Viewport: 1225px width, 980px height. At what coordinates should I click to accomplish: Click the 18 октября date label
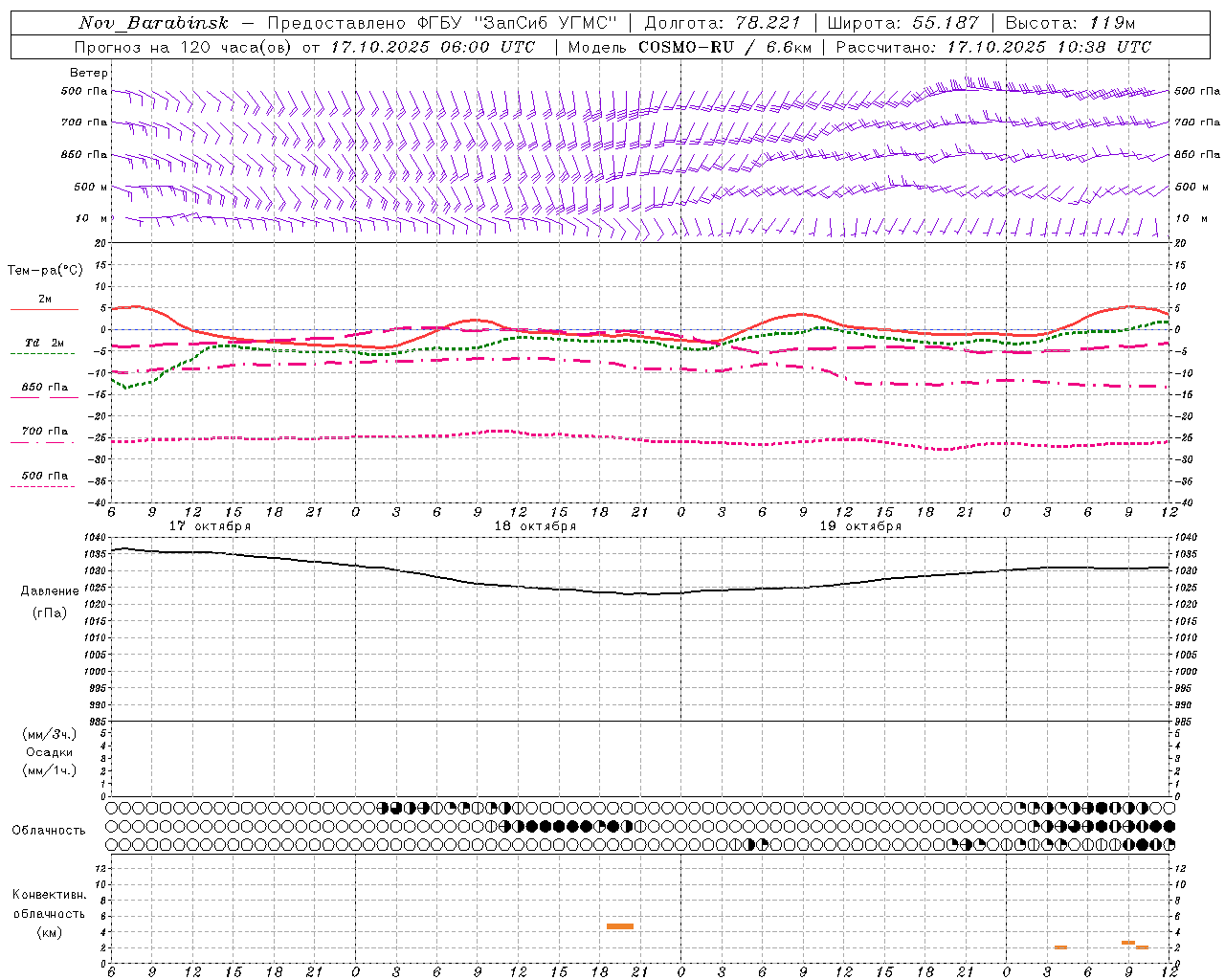pyautogui.click(x=535, y=526)
